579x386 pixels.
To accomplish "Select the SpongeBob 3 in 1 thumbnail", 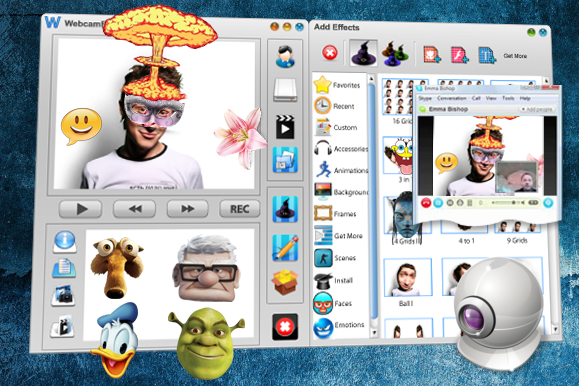I will coord(399,155).
